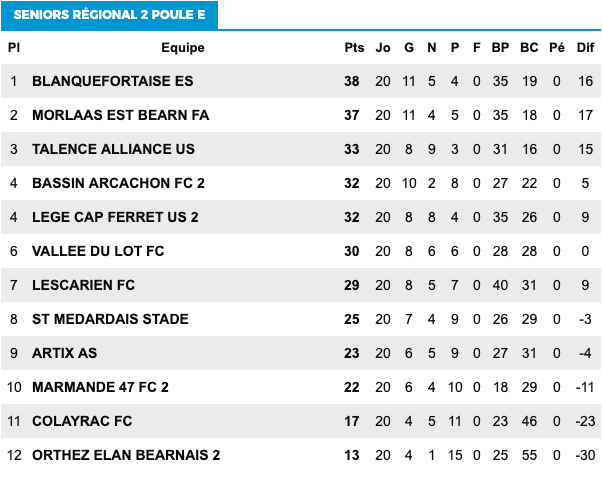Viewport: 603px width, 480px height.
Task: Open Bassin Arcachon FC 2 team
Action: pos(118,183)
